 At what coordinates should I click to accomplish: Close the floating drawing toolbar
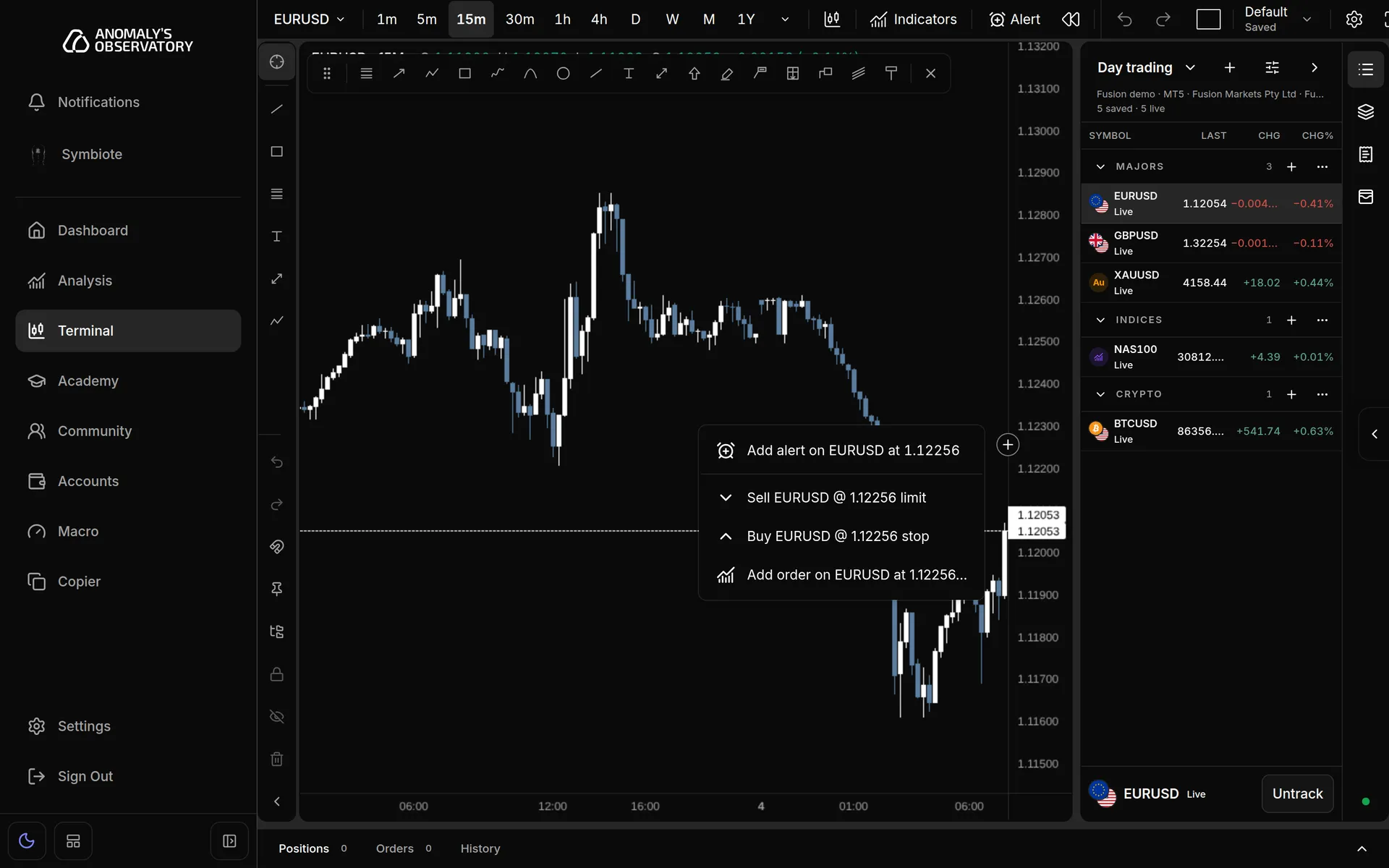coord(931,74)
